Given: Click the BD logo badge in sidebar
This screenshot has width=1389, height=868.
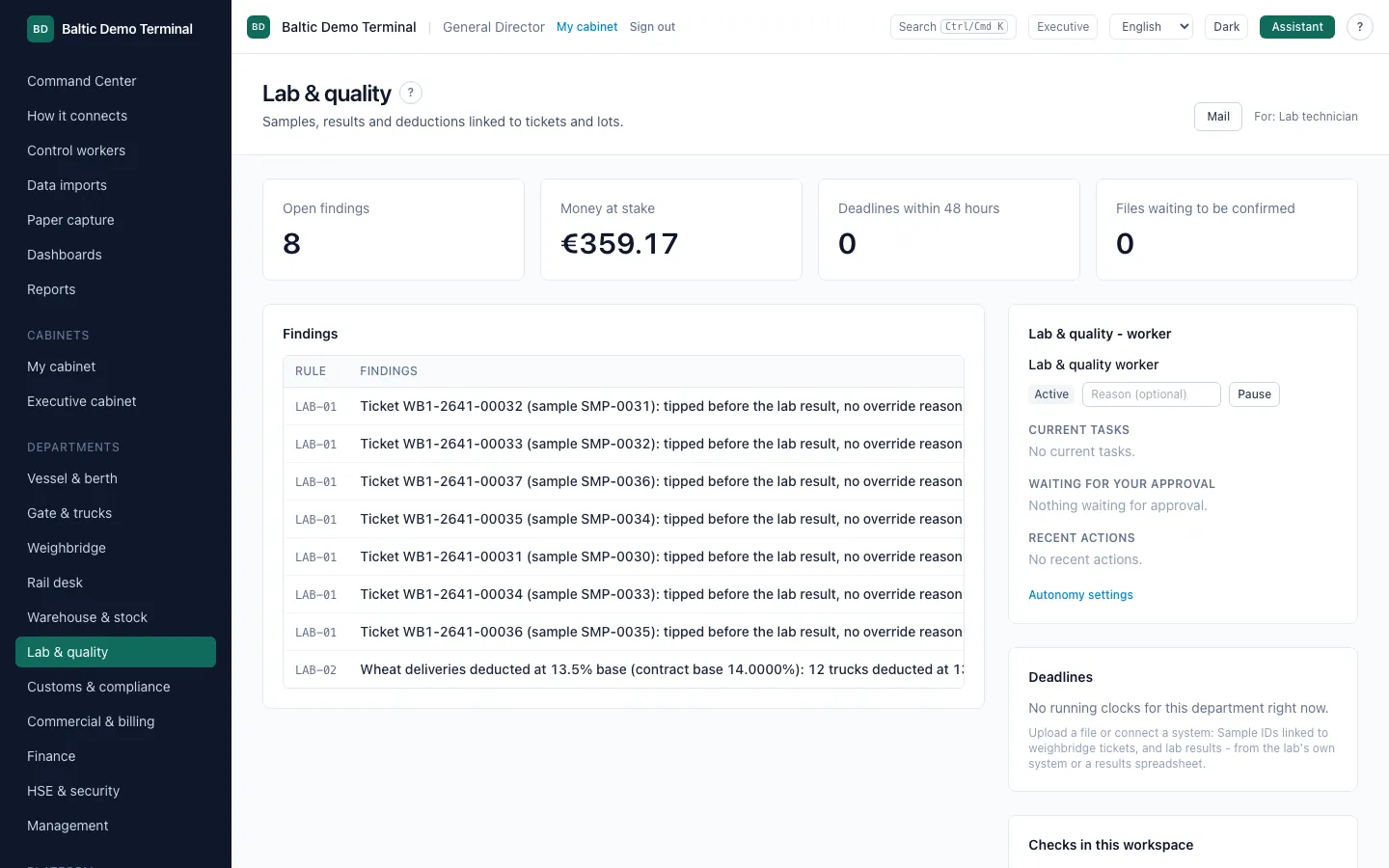Looking at the screenshot, I should pos(41,29).
